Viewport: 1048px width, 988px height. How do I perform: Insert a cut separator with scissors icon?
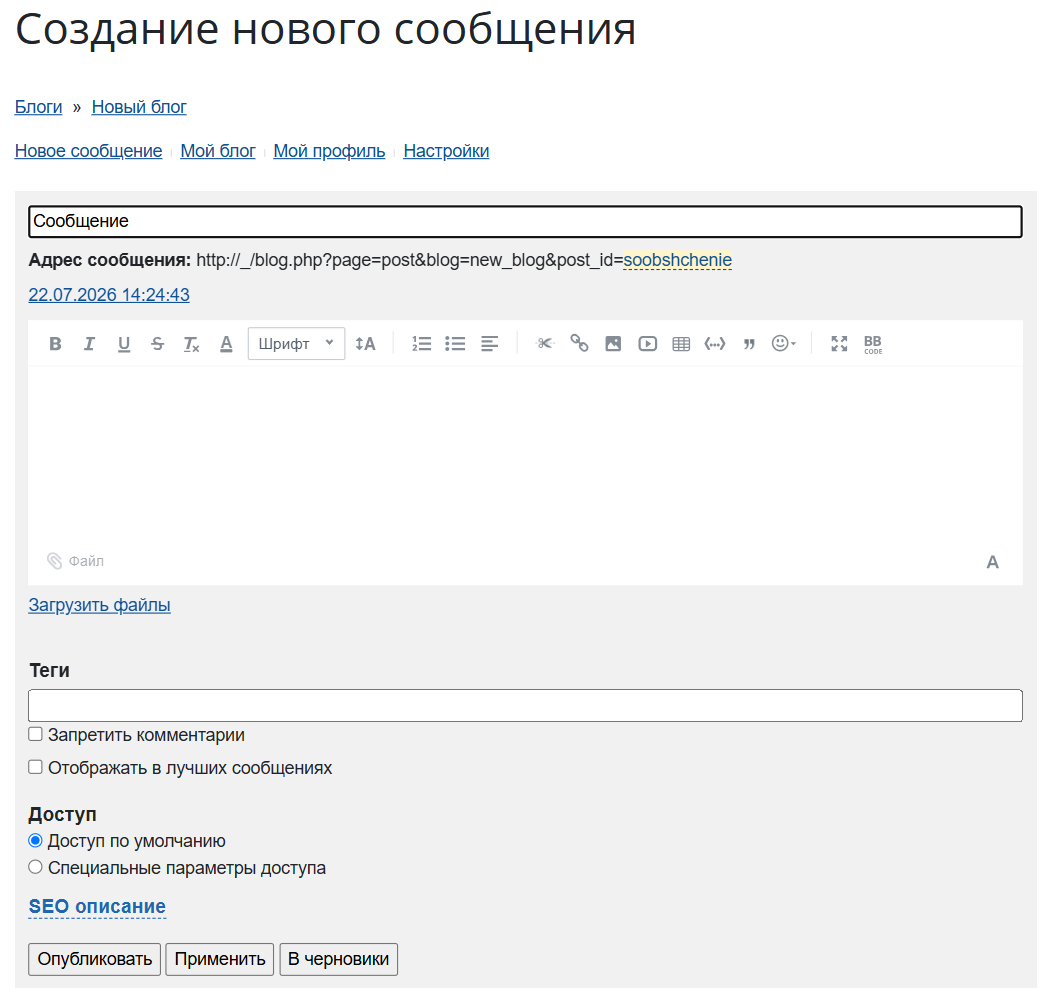click(x=545, y=344)
